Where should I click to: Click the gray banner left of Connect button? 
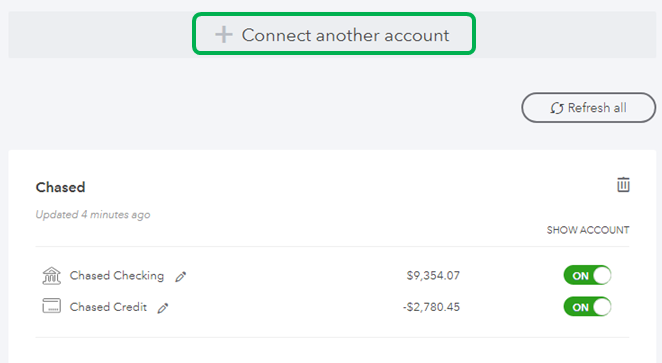(100, 35)
